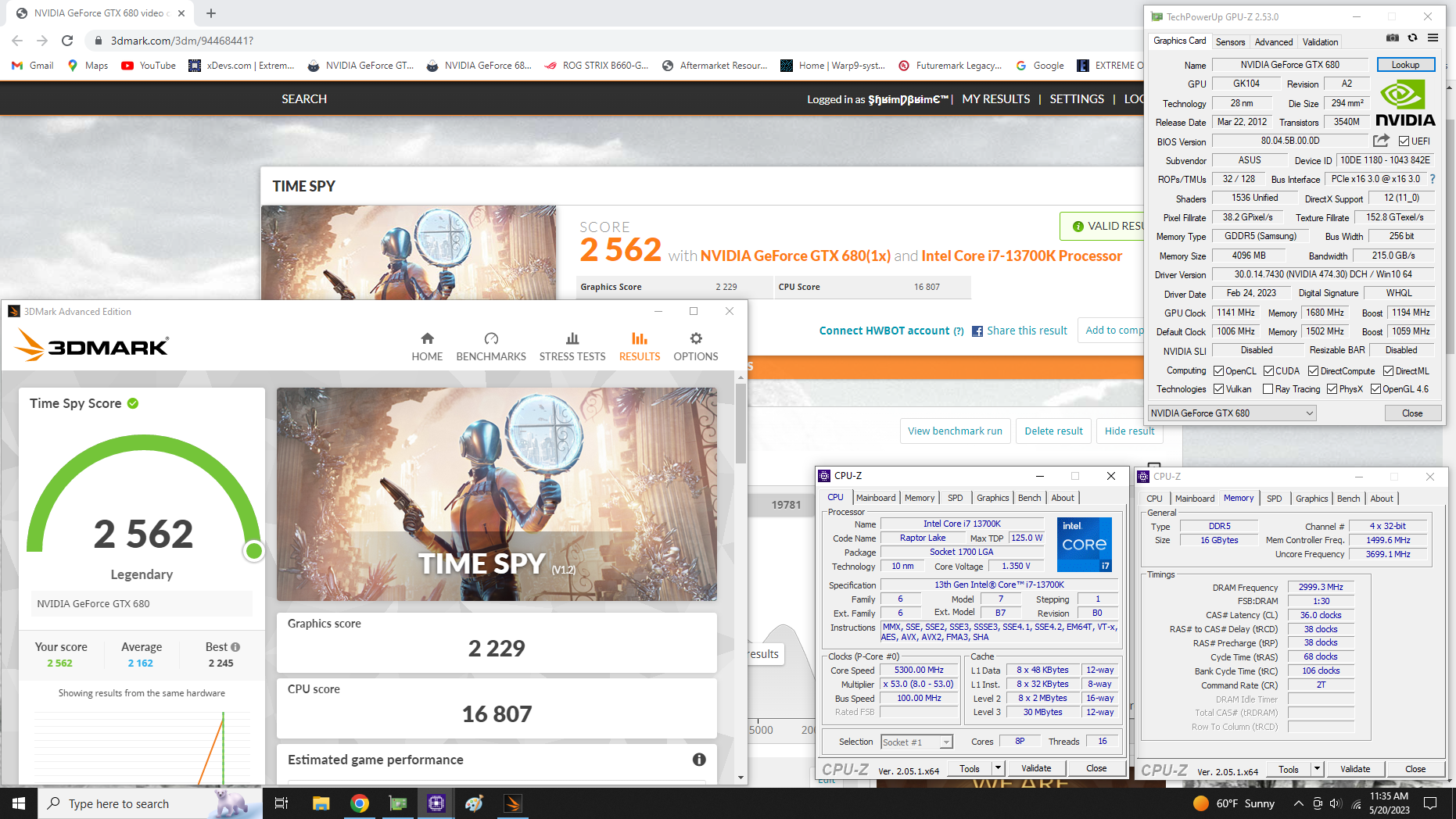Open Task View on the taskbar
The width and height of the screenshot is (1456, 819).
(282, 803)
